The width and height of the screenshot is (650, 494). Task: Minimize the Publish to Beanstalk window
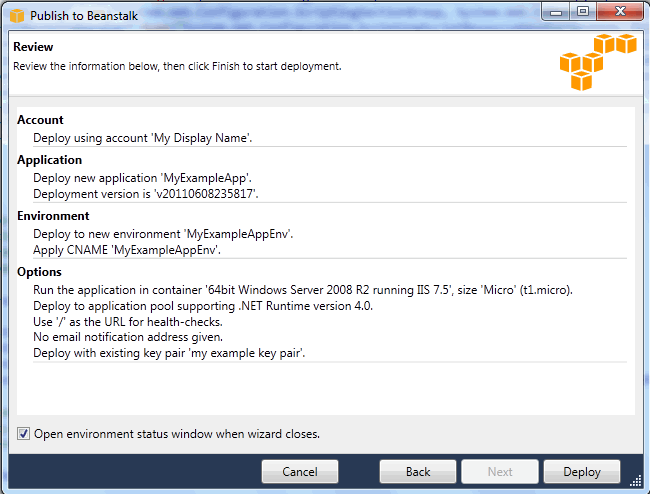click(554, 12)
